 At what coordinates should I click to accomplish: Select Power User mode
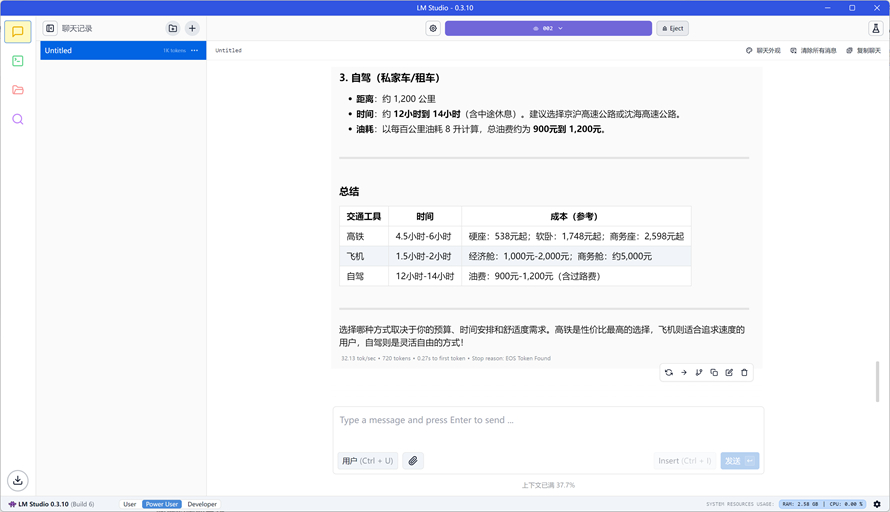pos(162,504)
